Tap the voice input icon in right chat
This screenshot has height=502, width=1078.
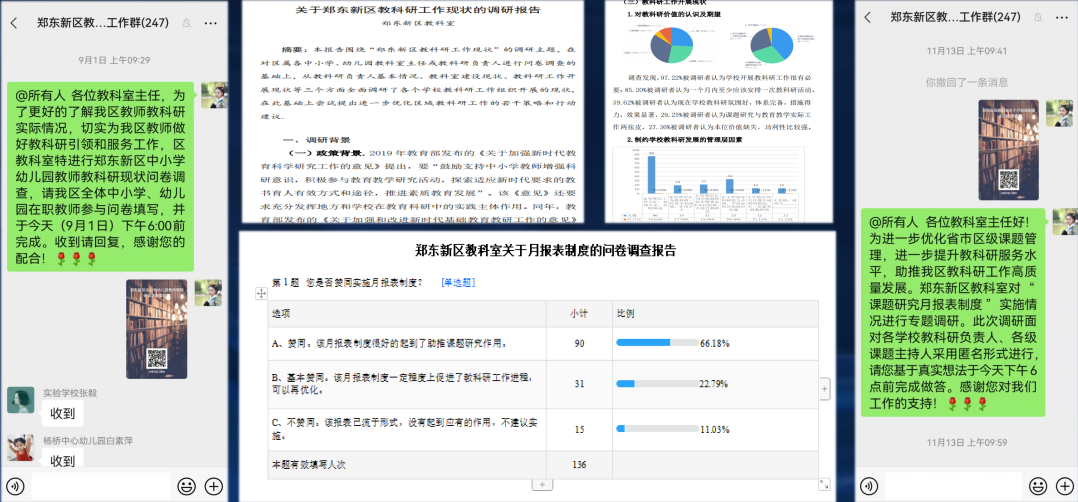[868, 486]
